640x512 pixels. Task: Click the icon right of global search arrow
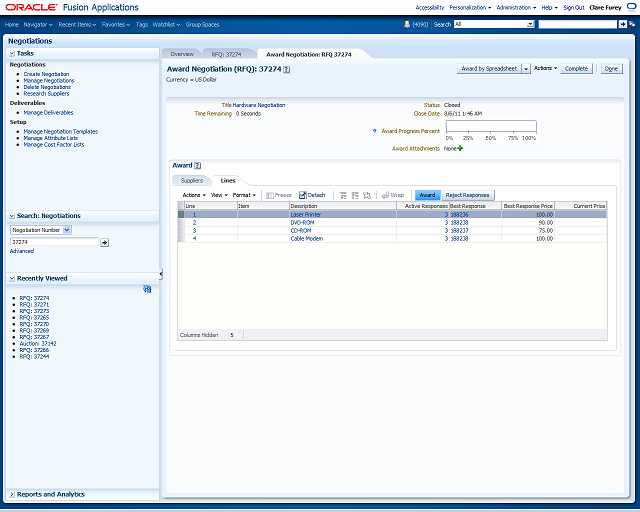[632, 24]
